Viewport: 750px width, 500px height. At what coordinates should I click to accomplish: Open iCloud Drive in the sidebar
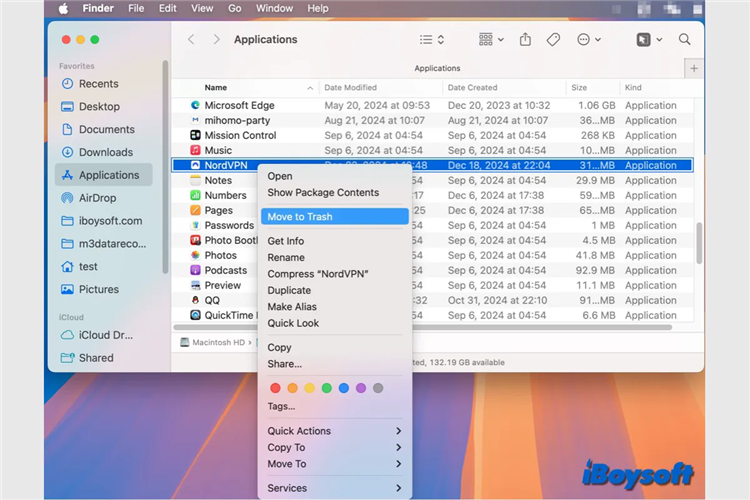click(104, 335)
